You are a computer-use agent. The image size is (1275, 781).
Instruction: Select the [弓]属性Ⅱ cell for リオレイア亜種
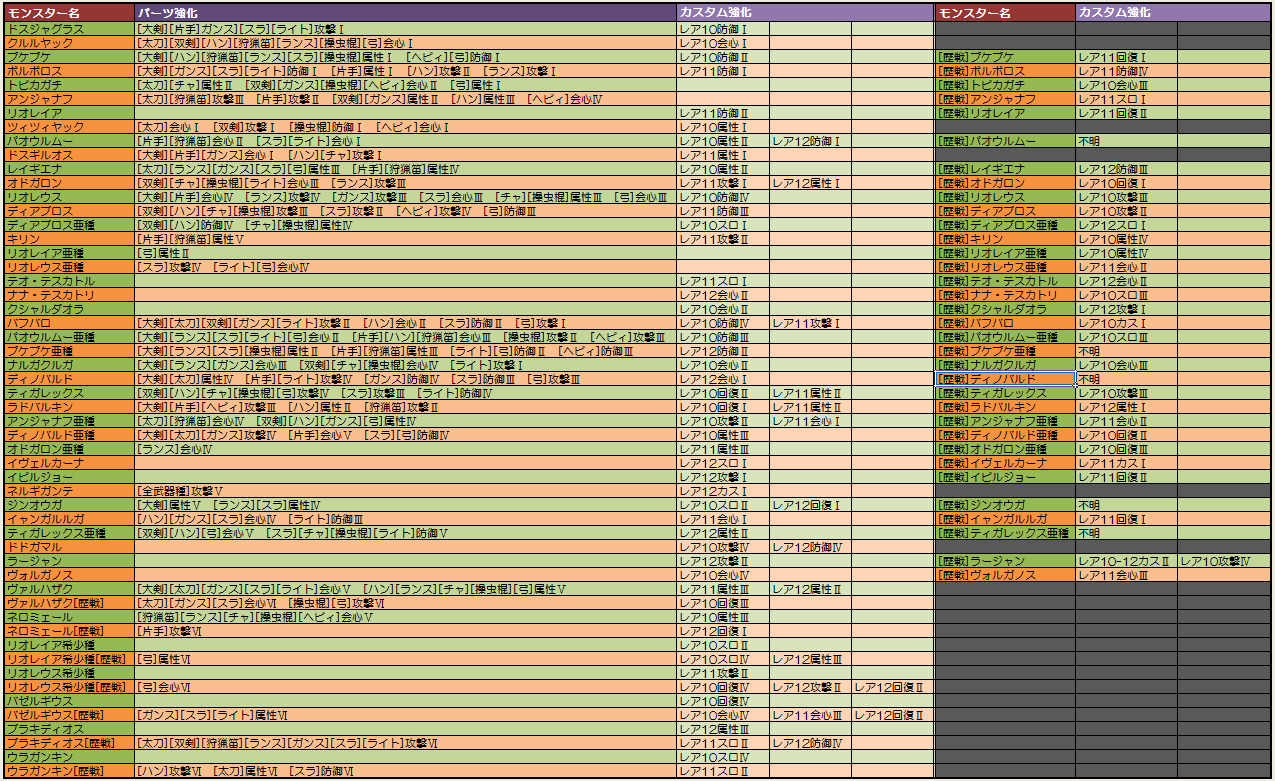point(406,253)
